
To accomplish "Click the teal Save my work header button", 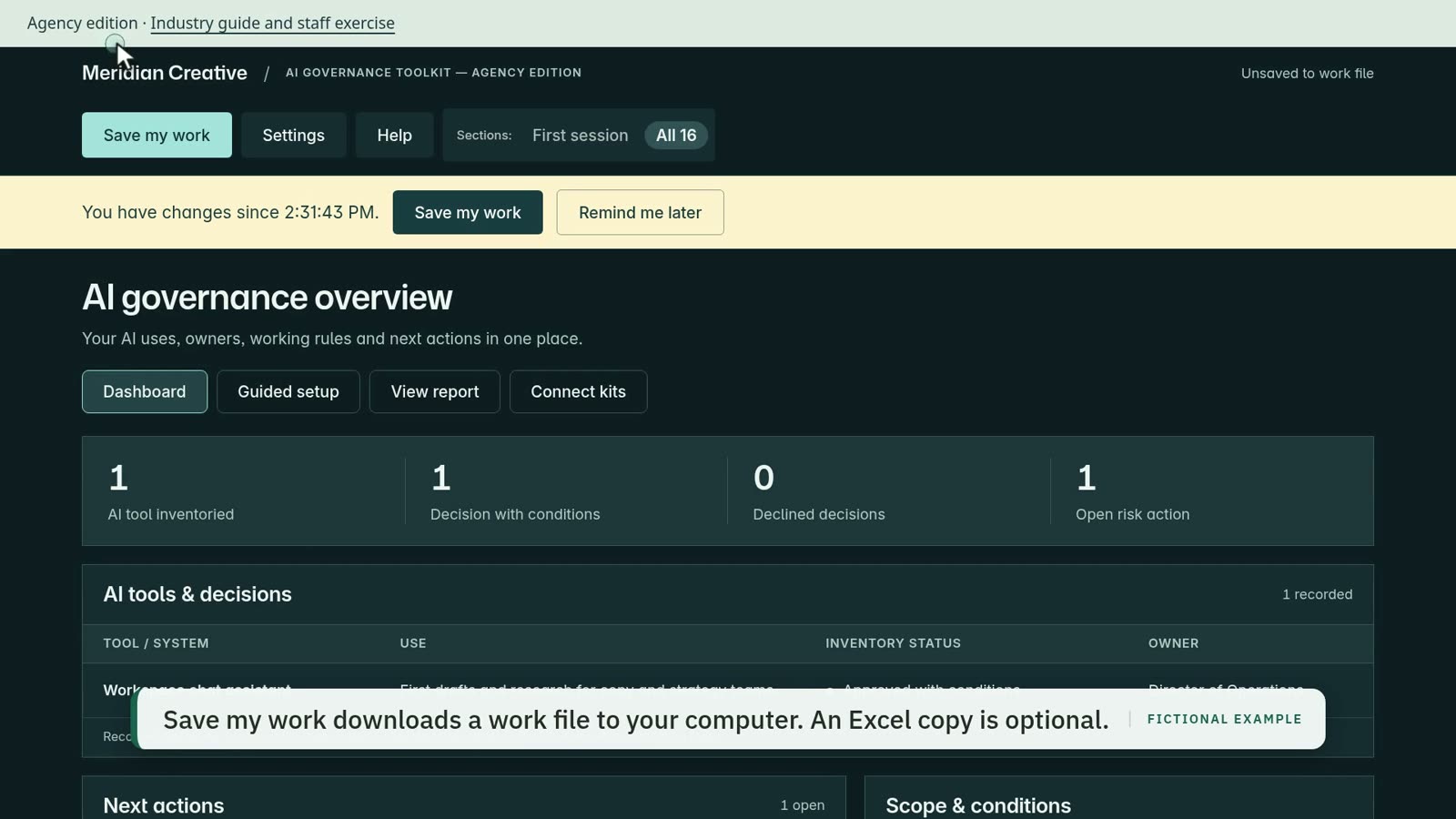I will coord(157,135).
